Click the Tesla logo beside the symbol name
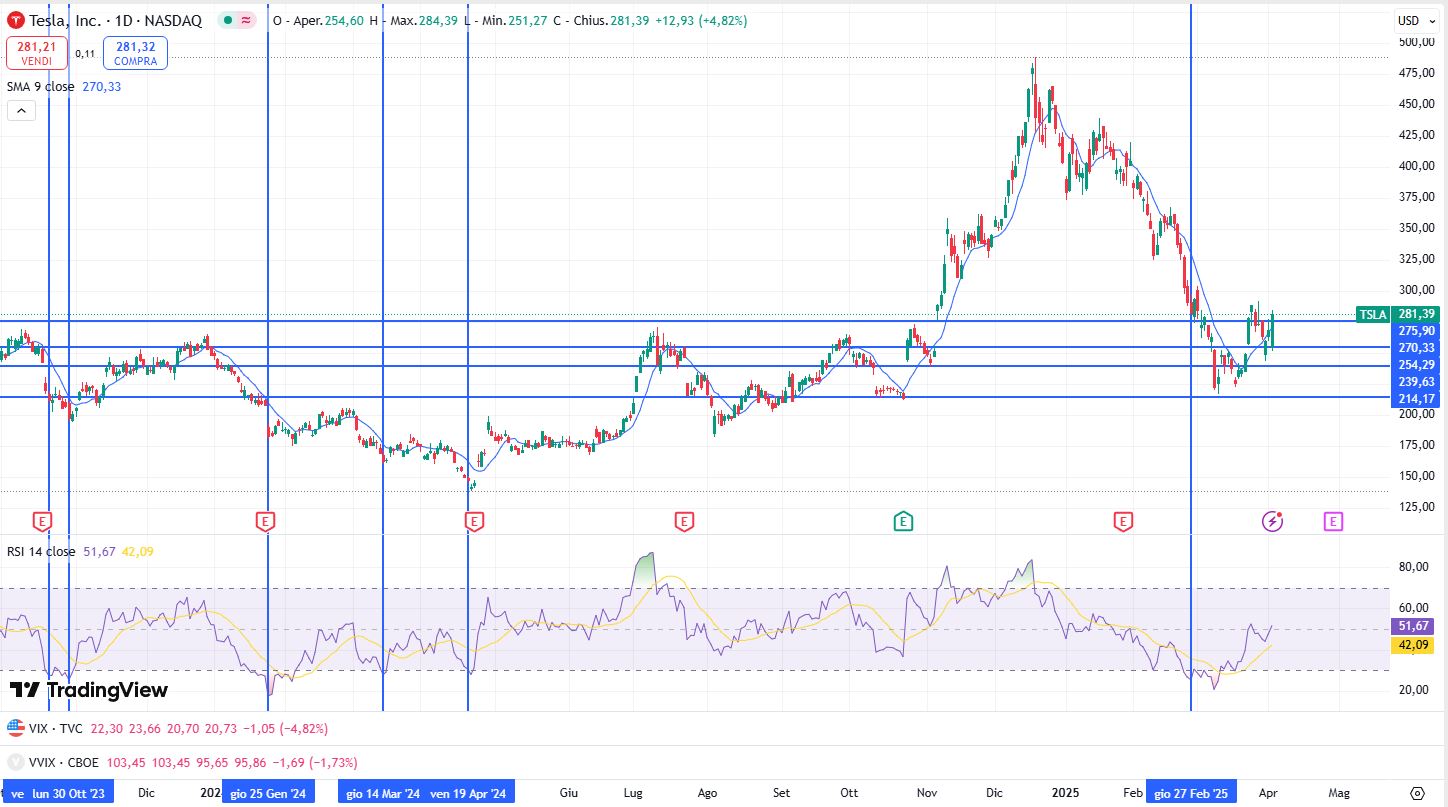 click(x=17, y=20)
